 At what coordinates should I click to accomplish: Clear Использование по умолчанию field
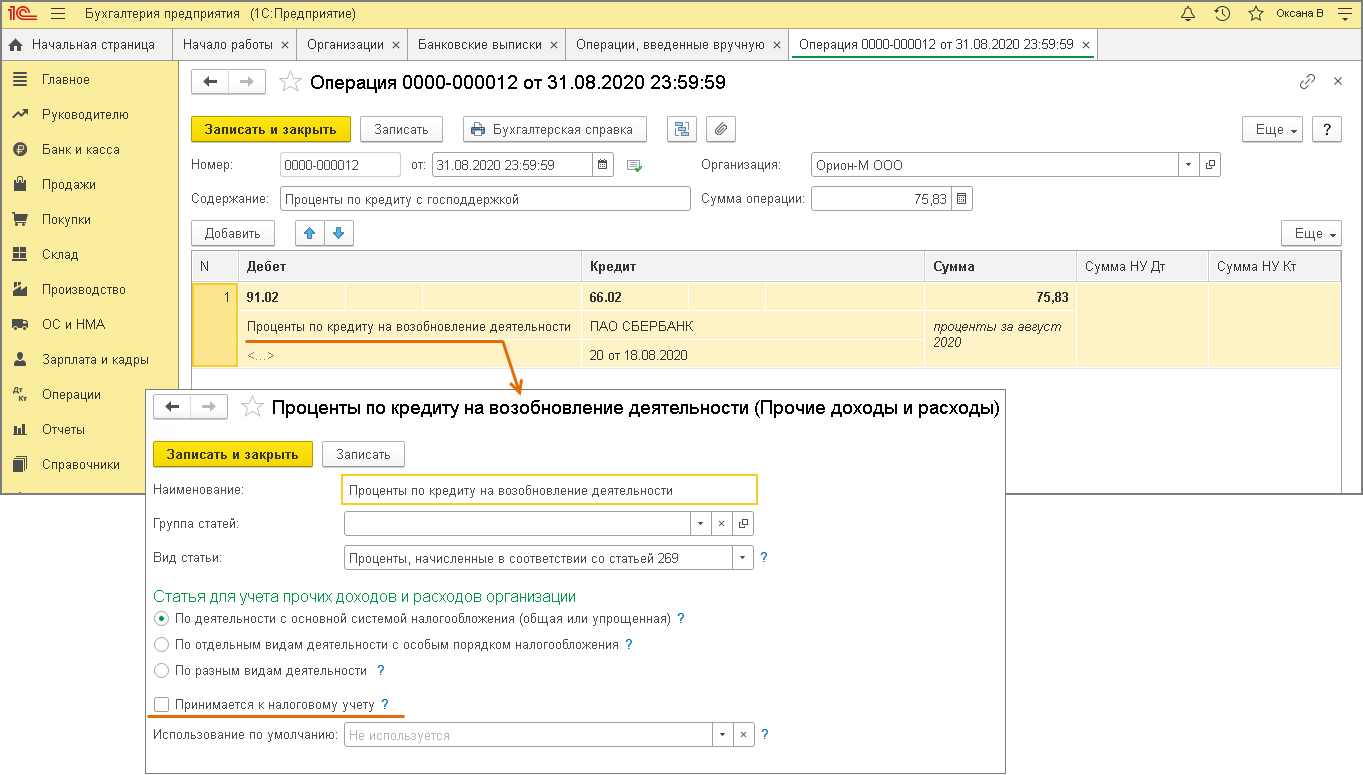point(743,735)
